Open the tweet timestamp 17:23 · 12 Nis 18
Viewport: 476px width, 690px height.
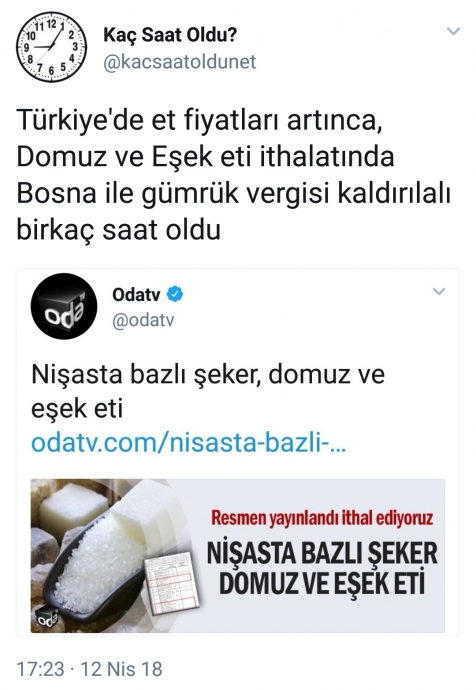coord(89,669)
